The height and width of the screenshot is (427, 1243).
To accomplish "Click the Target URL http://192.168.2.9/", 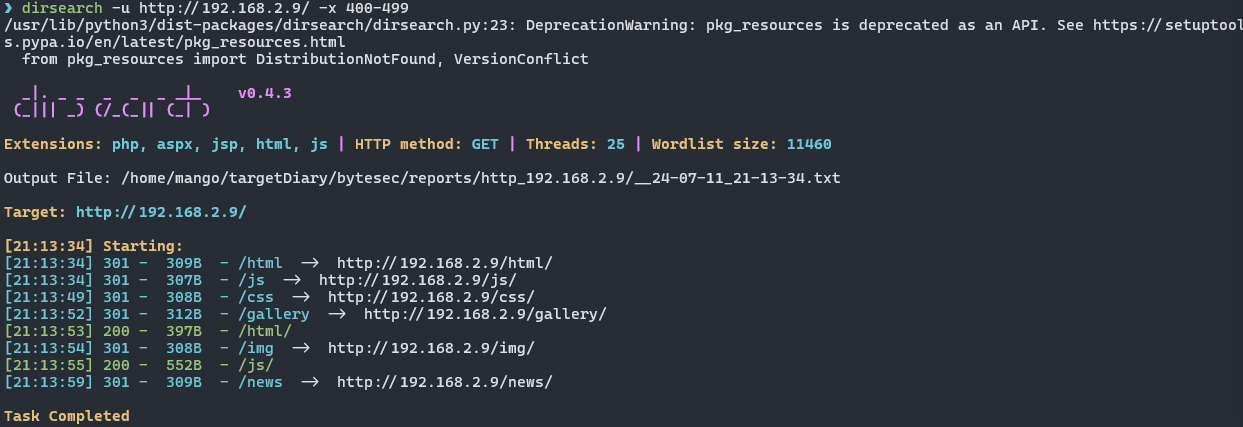I will [x=161, y=212].
